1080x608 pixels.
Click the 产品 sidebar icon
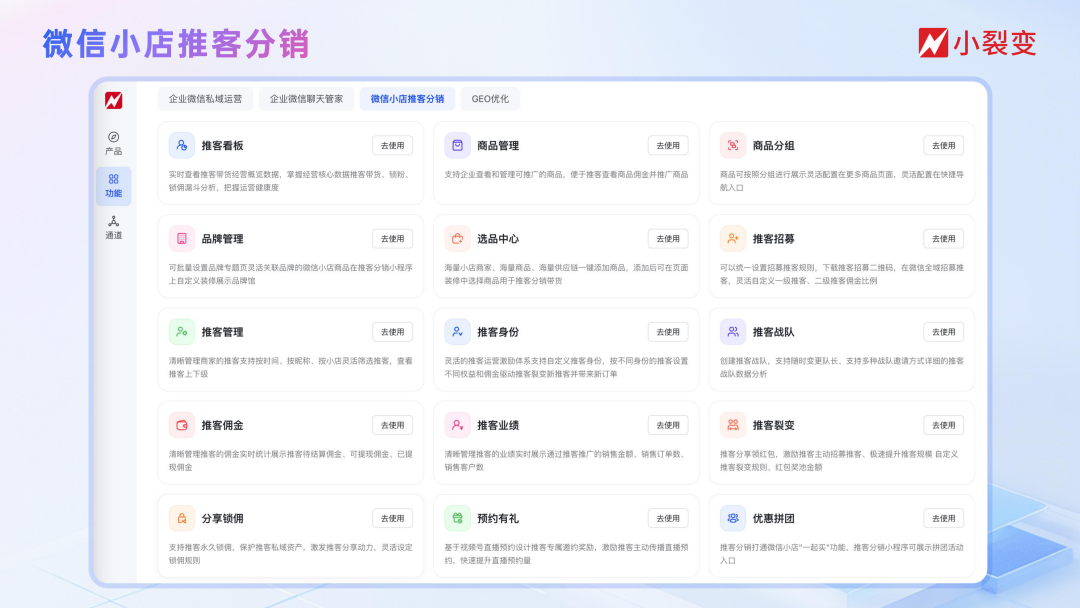click(x=113, y=139)
